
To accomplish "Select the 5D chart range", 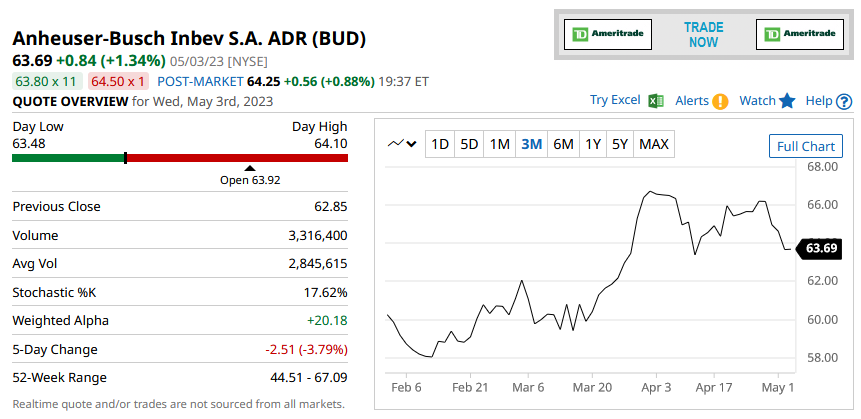I will 469,144.
